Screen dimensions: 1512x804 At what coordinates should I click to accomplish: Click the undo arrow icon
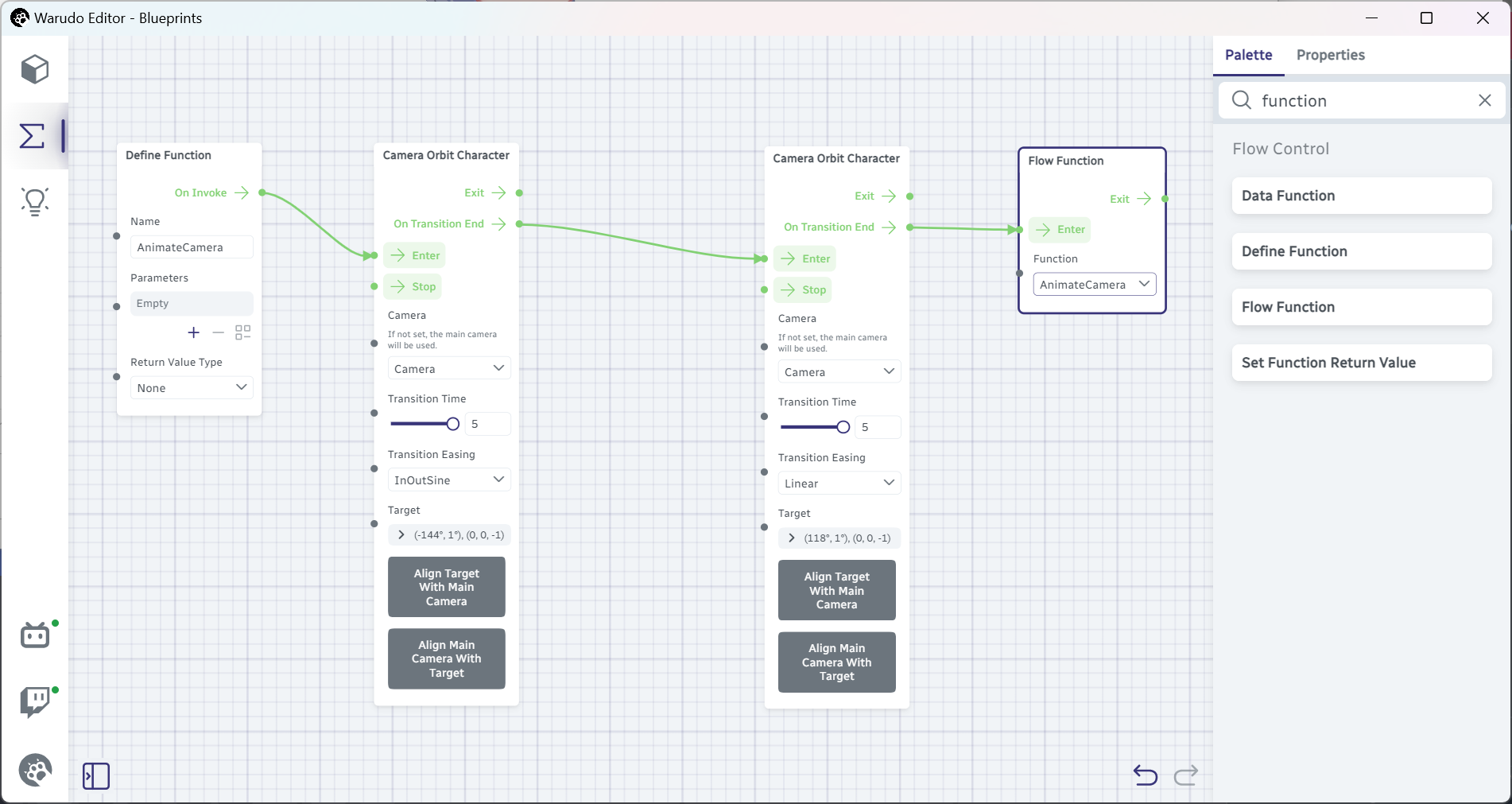(x=1146, y=775)
